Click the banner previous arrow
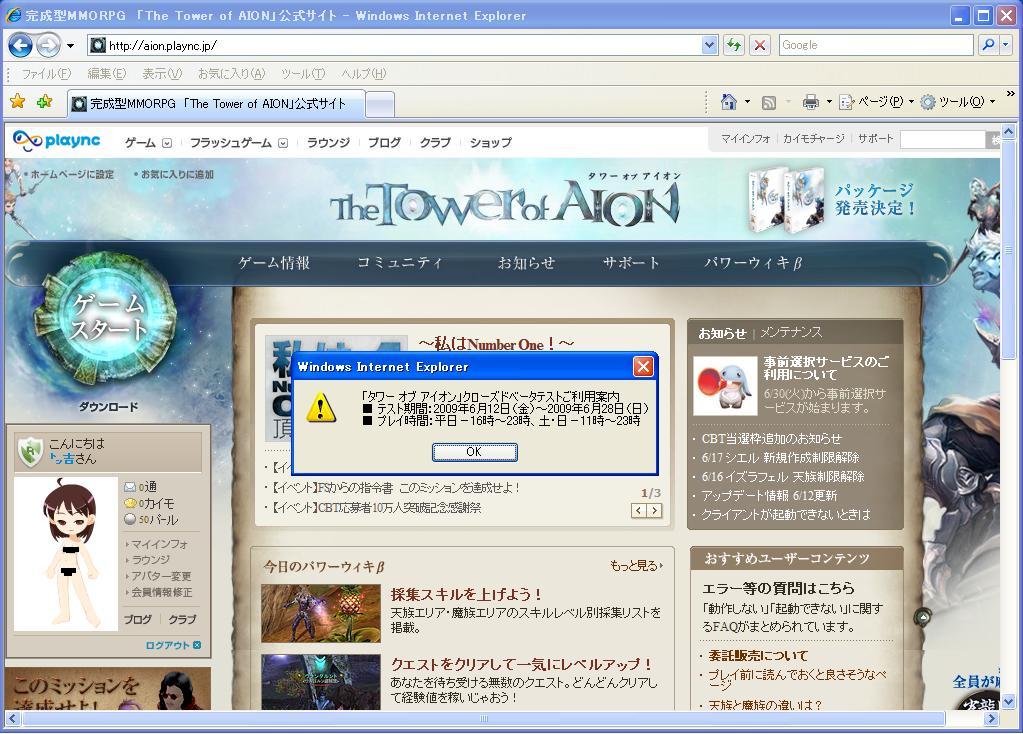 click(x=639, y=511)
